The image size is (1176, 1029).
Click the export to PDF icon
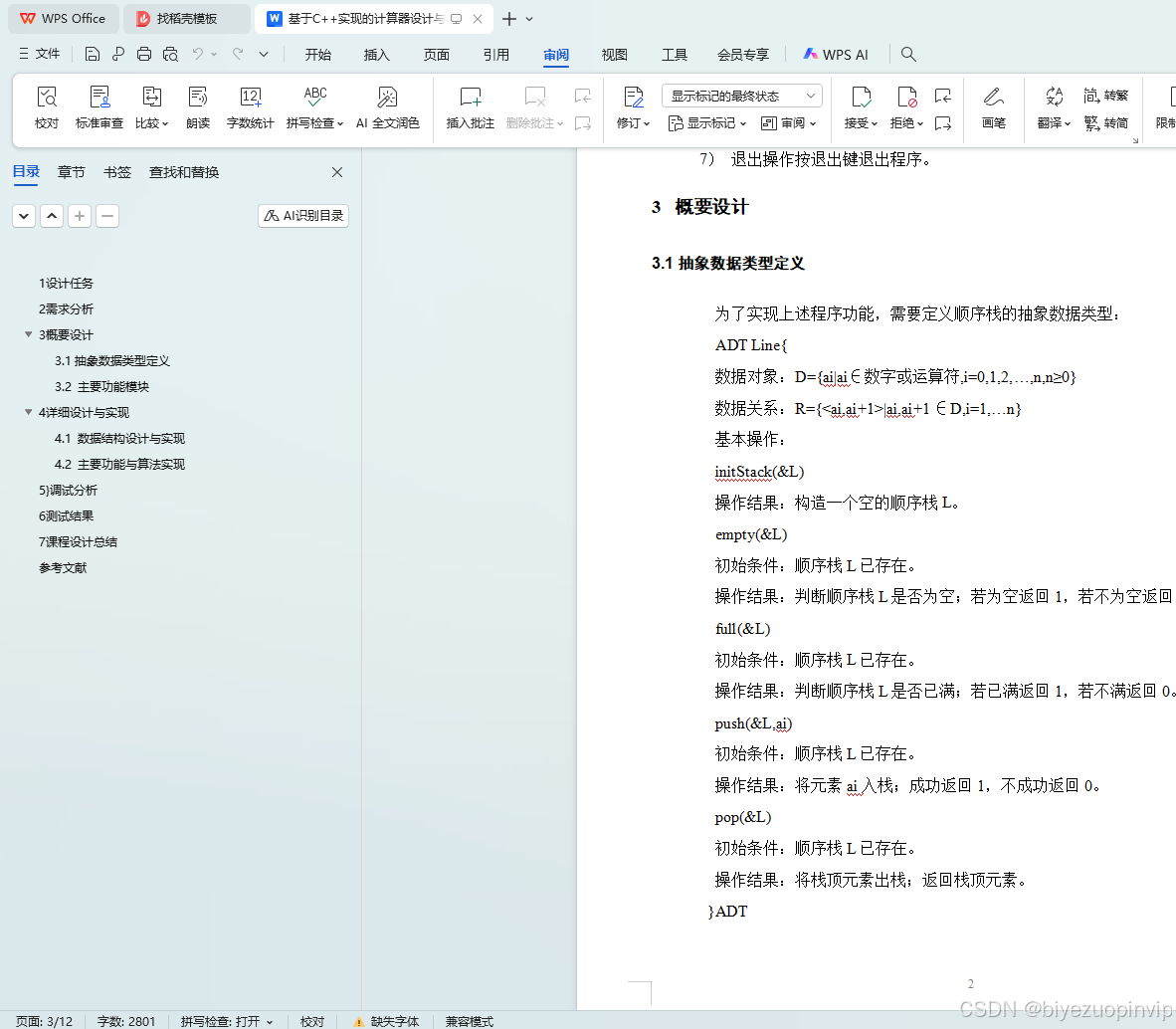pyautogui.click(x=117, y=54)
